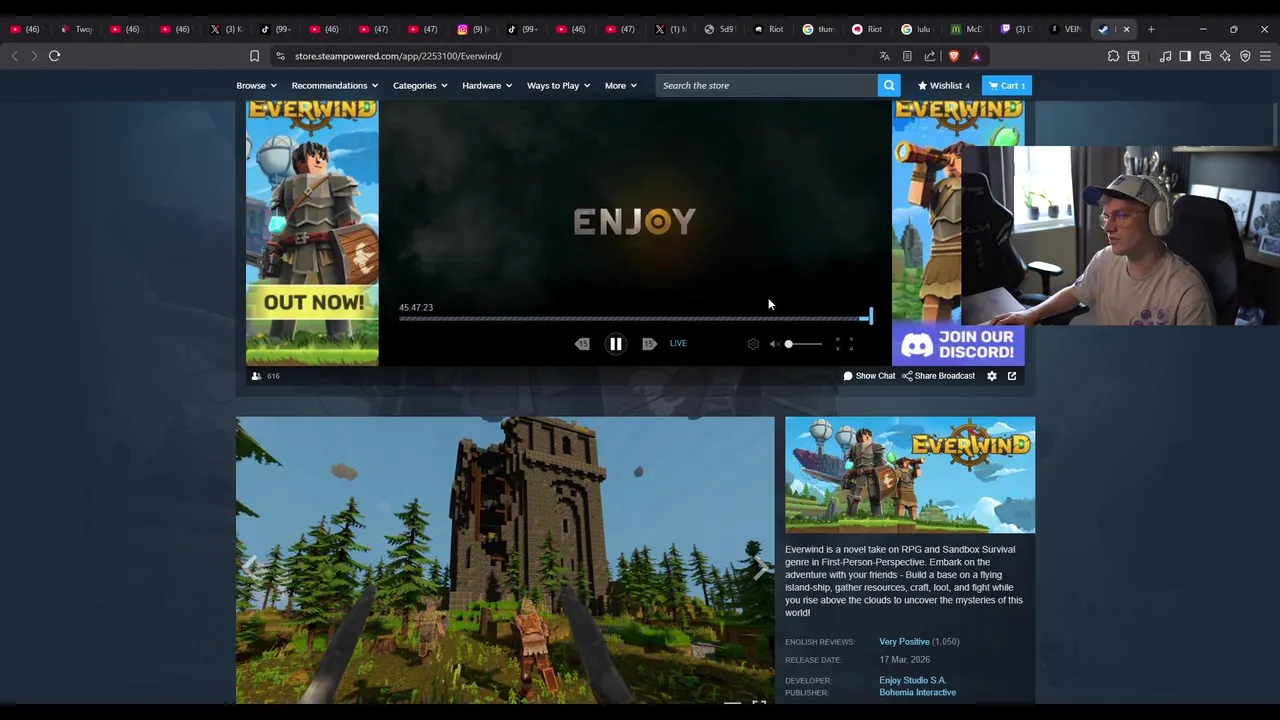Open Brave Shields lion icon
The image size is (1280, 720).
point(954,56)
